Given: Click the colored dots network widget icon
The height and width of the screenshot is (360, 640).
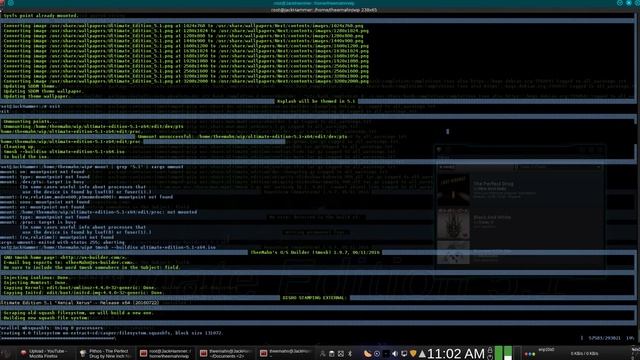Looking at the screenshot, I should [530, 354].
